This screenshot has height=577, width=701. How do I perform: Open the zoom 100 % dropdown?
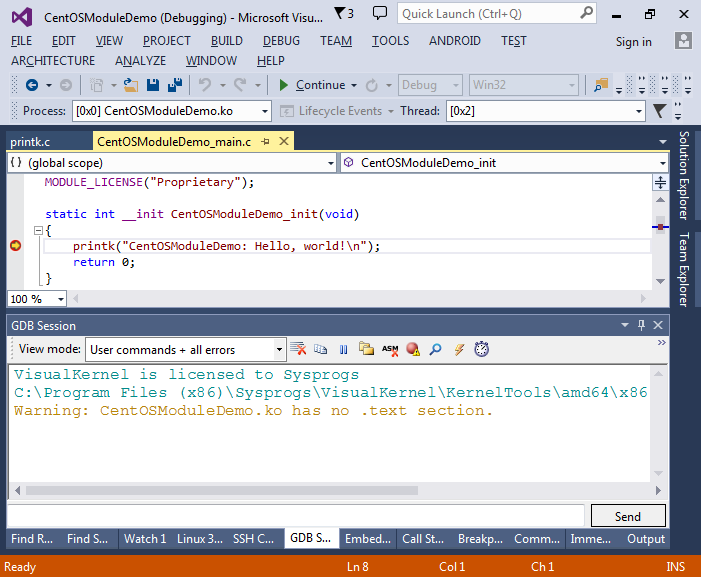point(61,299)
